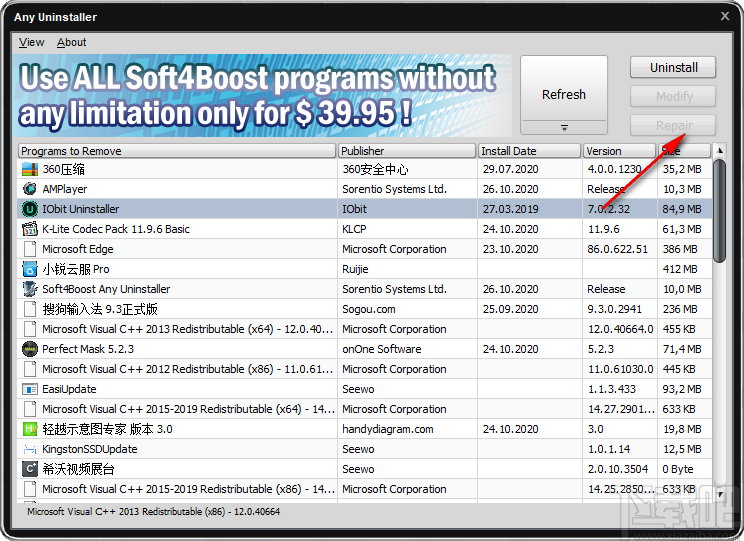Click the scrollbar up arrow
Viewport: 744px width, 541px height.
(x=719, y=151)
